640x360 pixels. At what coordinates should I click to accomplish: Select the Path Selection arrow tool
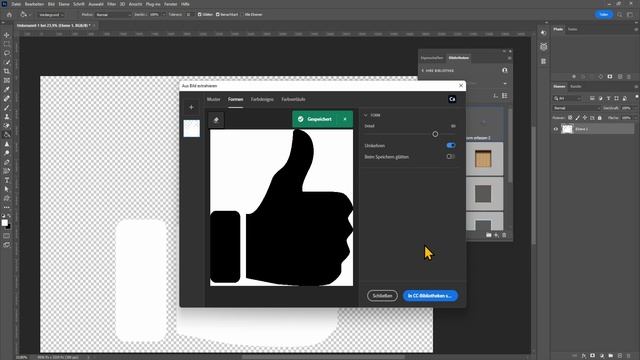7,189
